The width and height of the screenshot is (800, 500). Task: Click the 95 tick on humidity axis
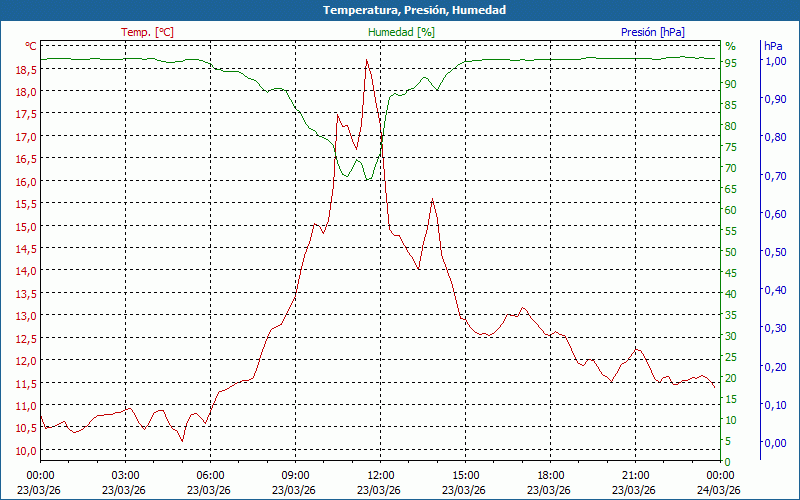point(730,63)
